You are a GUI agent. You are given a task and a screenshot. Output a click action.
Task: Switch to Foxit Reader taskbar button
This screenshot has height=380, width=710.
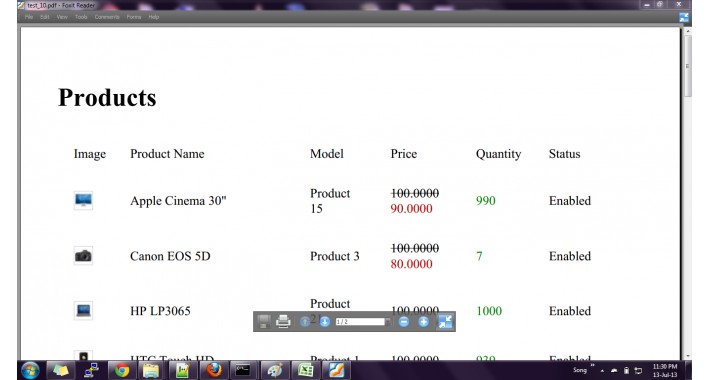pos(336,370)
